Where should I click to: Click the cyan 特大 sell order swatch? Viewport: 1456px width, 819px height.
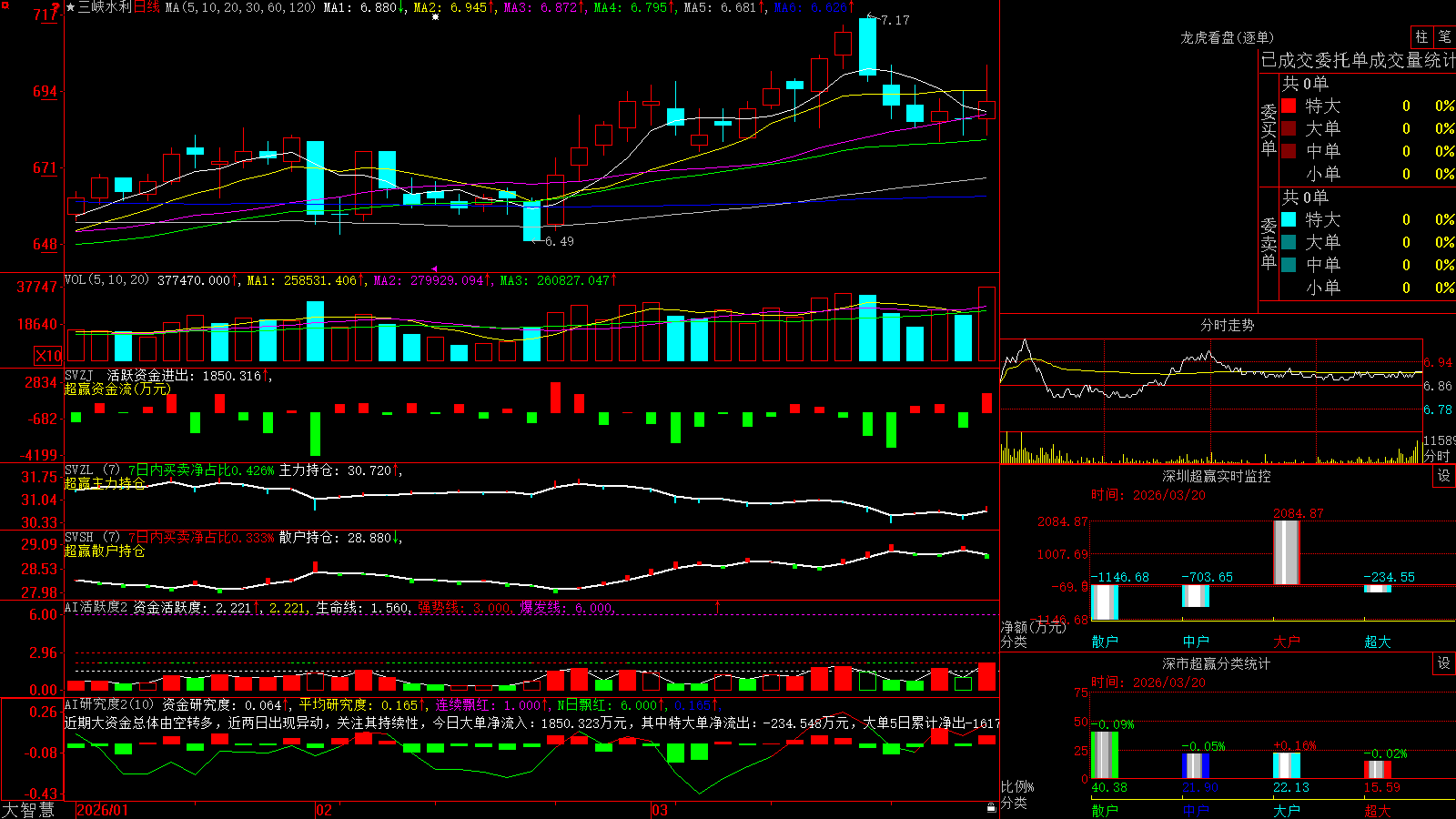click(x=1289, y=219)
